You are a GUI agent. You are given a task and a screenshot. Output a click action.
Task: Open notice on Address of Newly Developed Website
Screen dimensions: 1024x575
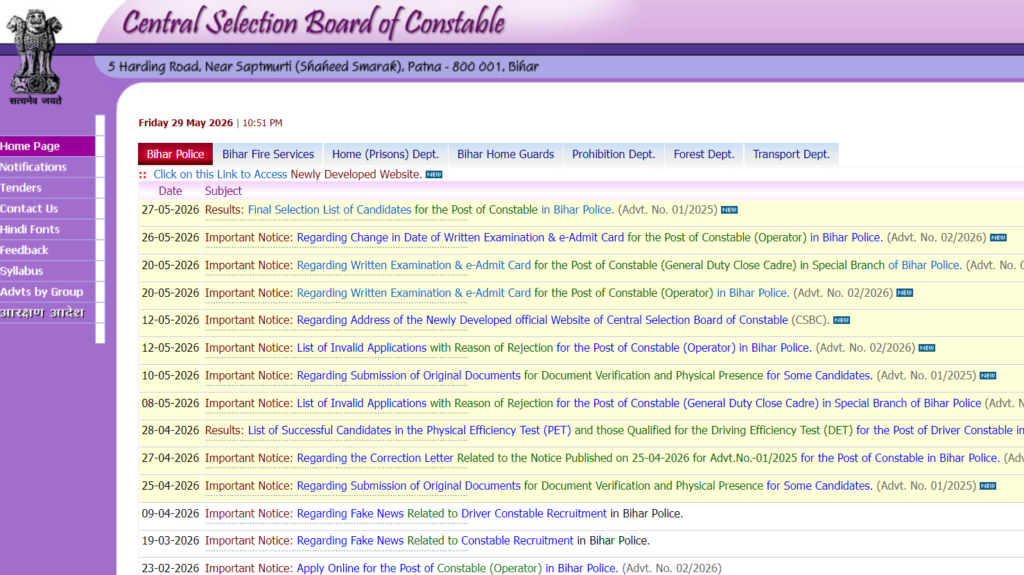tap(542, 320)
